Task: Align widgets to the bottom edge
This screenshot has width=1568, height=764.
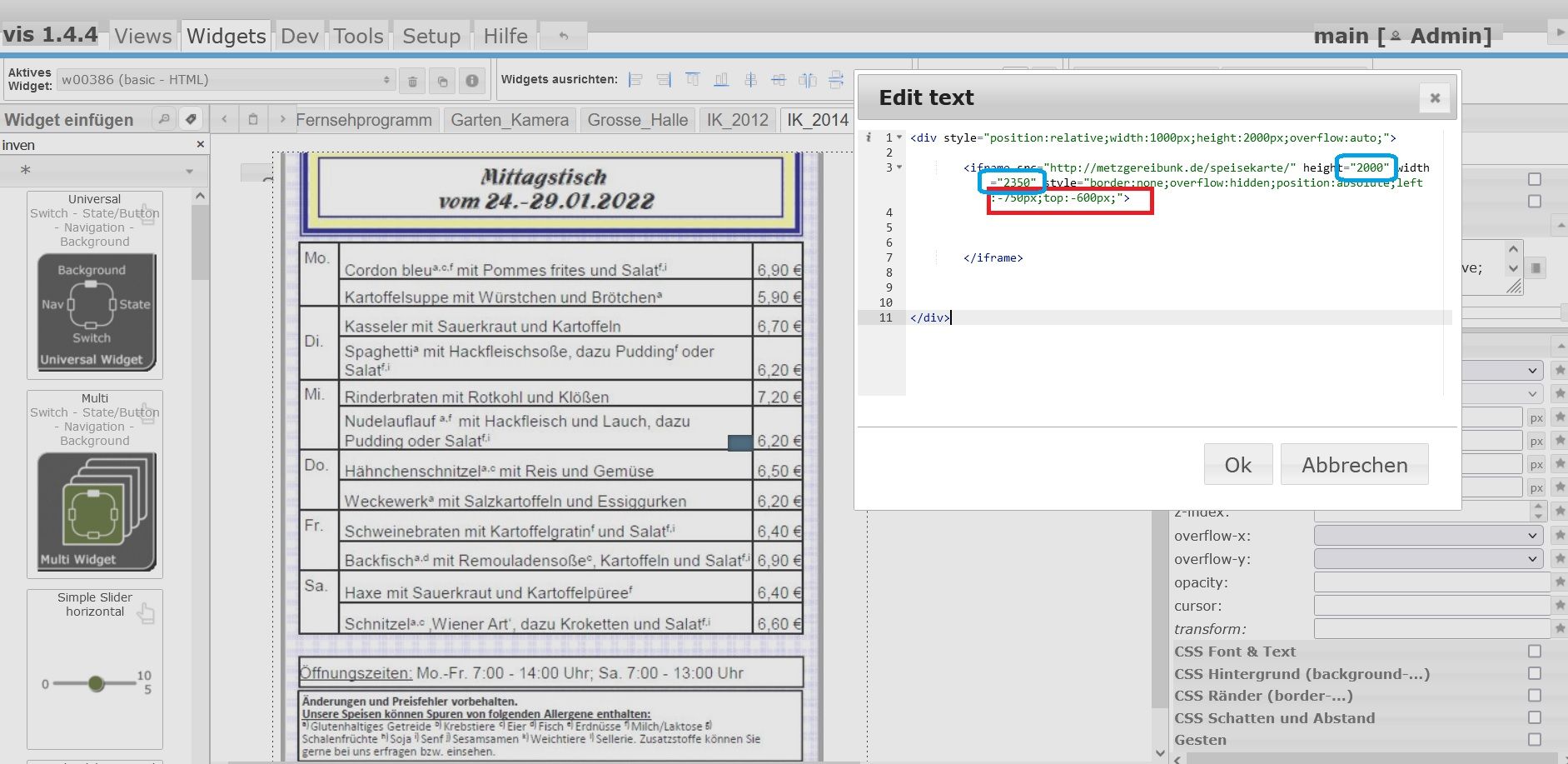Action: pyautogui.click(x=721, y=80)
